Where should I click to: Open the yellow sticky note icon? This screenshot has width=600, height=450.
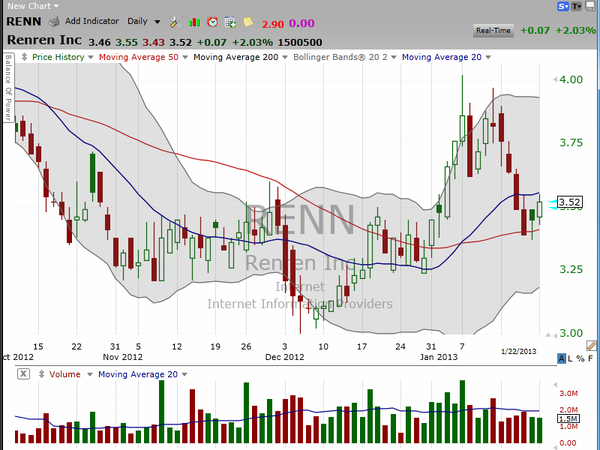[x=248, y=22]
